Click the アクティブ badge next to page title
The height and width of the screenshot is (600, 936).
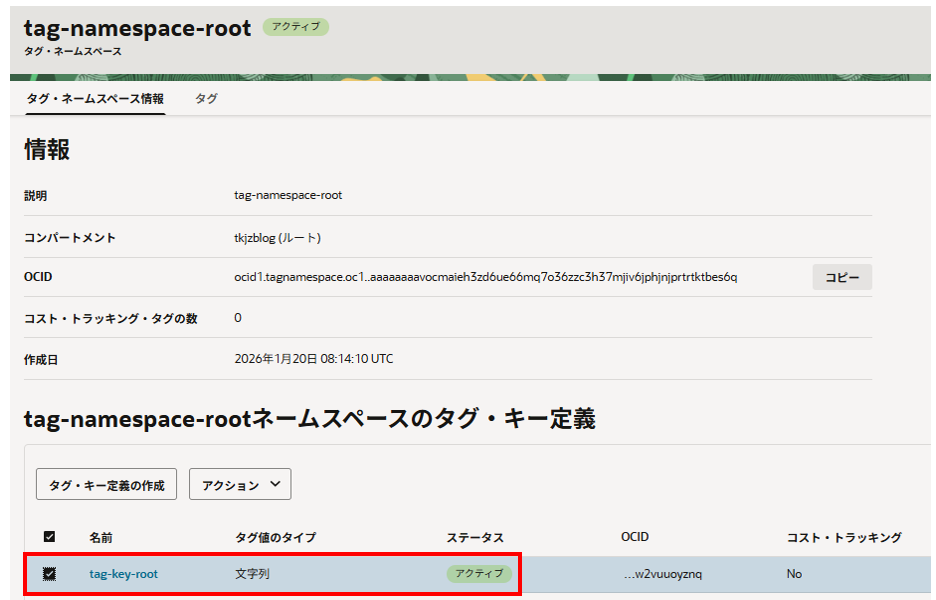295,27
